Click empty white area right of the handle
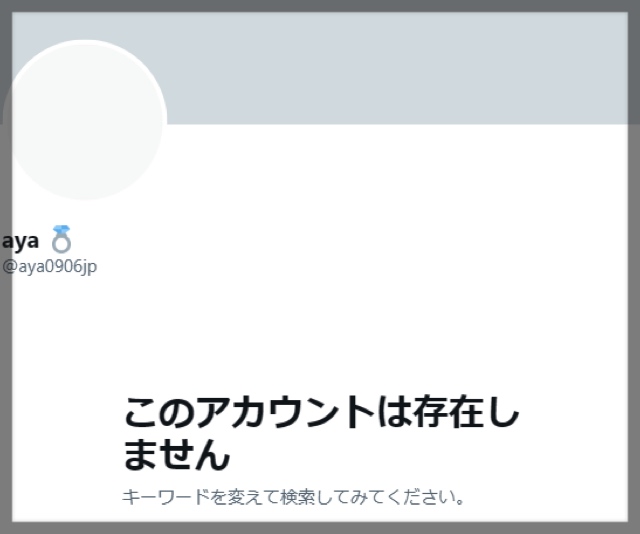640x534 pixels. click(359, 267)
